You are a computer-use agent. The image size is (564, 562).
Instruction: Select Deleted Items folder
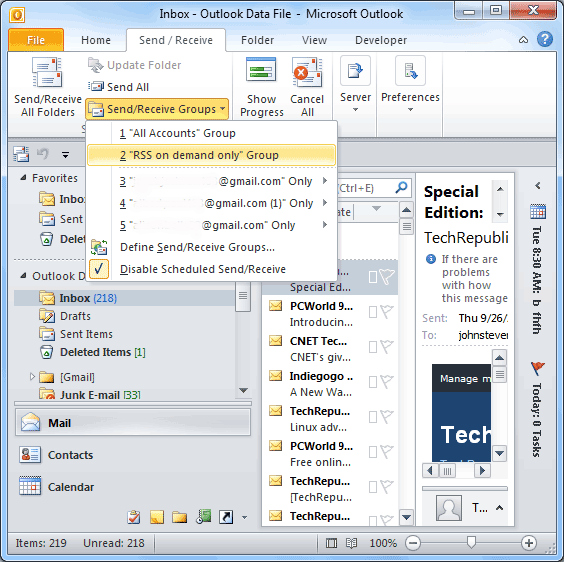point(102,352)
